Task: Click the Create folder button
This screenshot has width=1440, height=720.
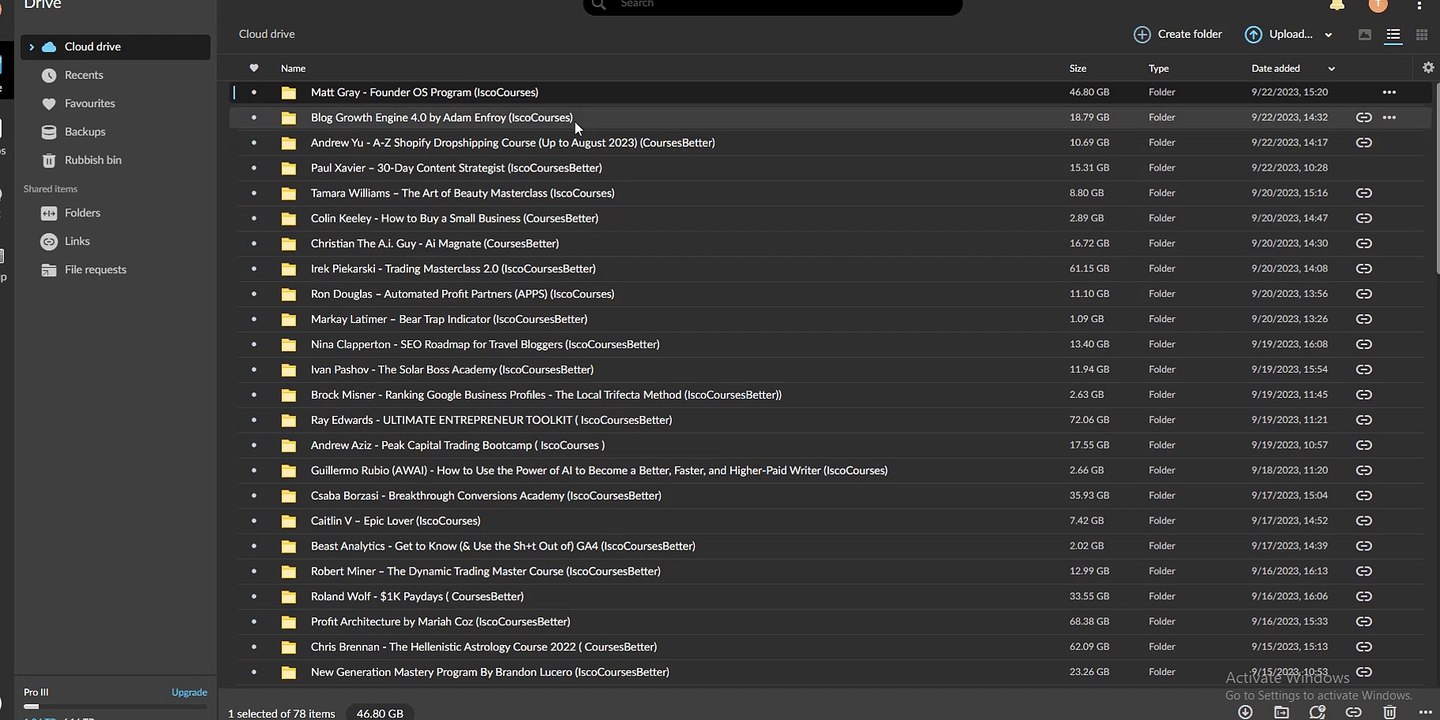Action: coord(1178,34)
